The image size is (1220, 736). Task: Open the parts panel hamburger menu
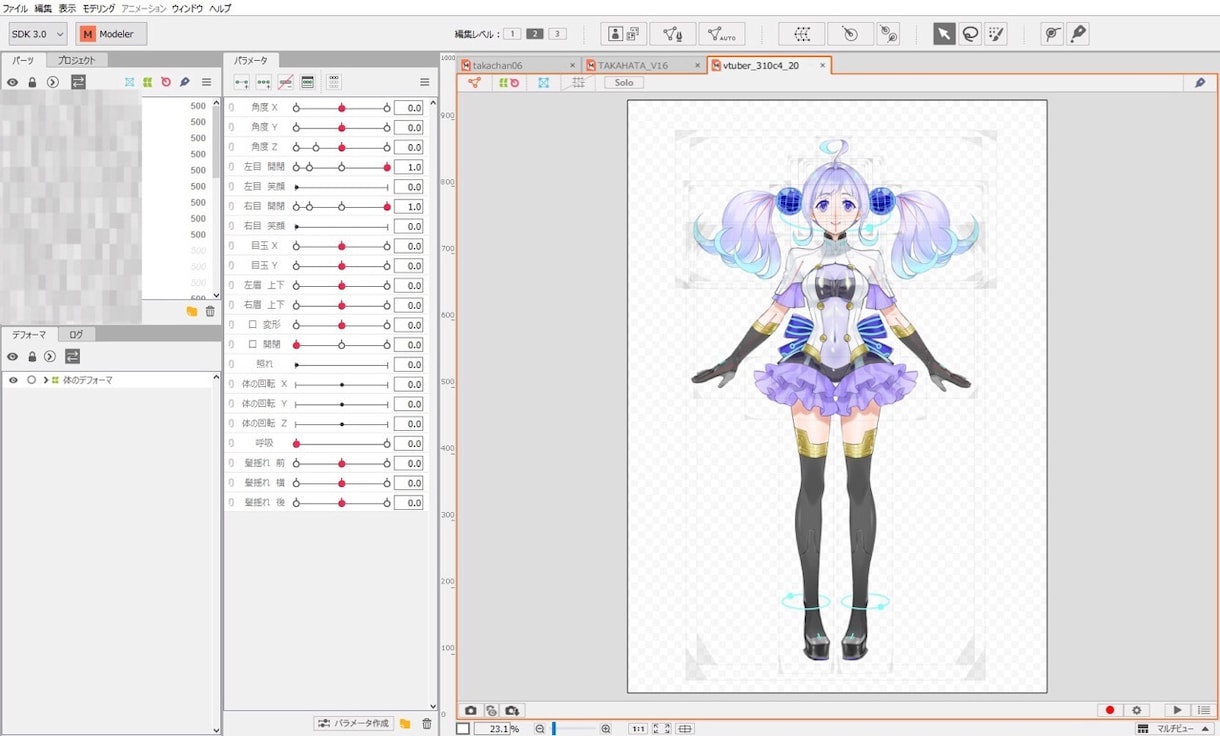coord(206,82)
